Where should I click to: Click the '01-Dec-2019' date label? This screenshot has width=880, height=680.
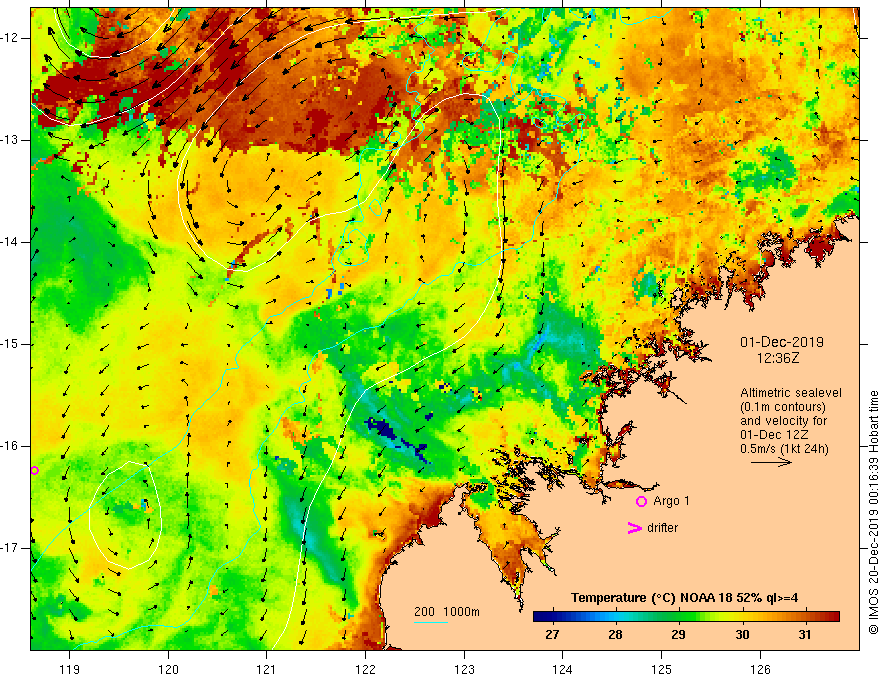click(x=782, y=342)
